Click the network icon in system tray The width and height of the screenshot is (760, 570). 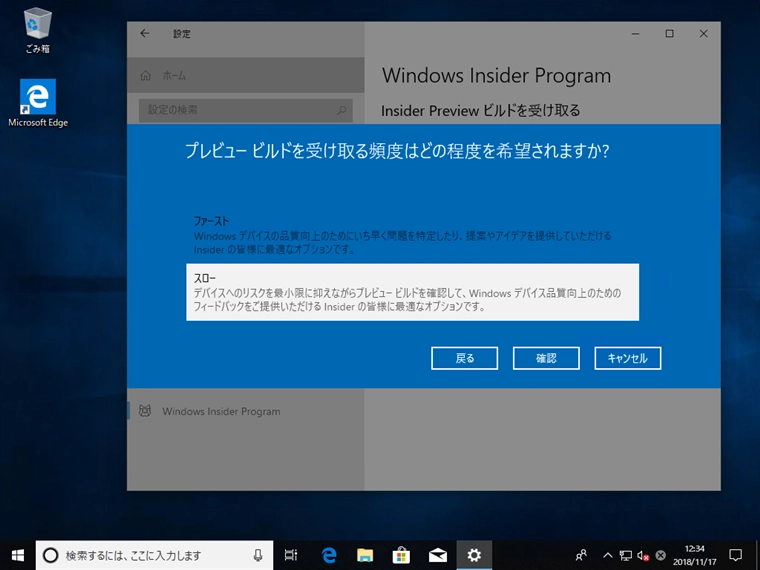point(626,555)
